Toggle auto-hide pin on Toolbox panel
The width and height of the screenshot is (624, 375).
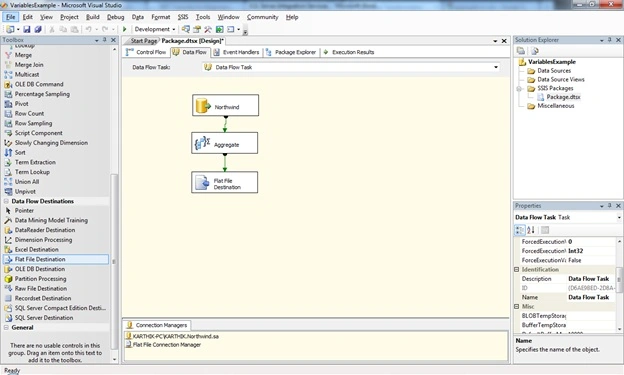(x=105, y=40)
